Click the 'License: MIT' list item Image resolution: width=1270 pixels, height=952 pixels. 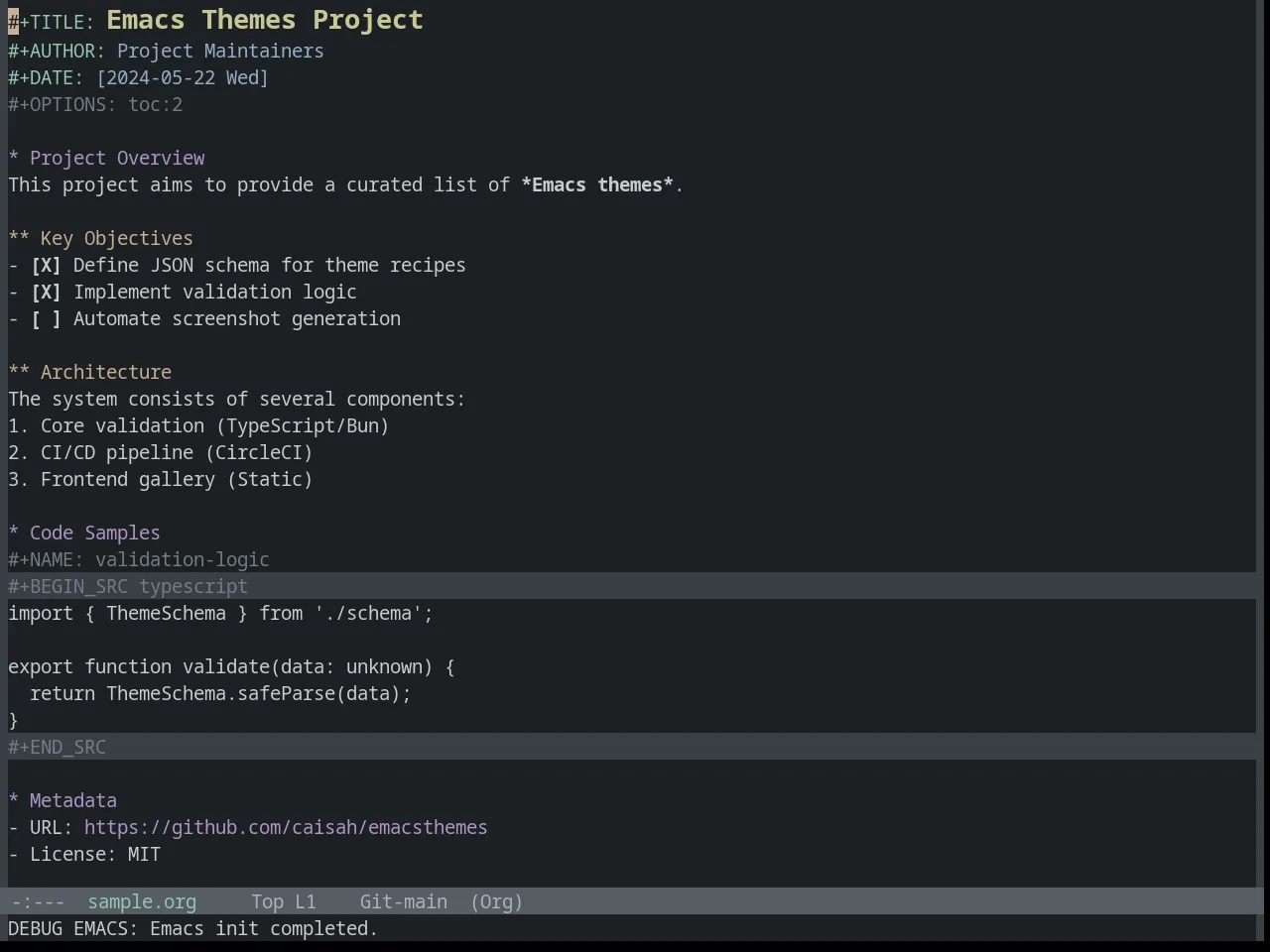[x=84, y=854]
